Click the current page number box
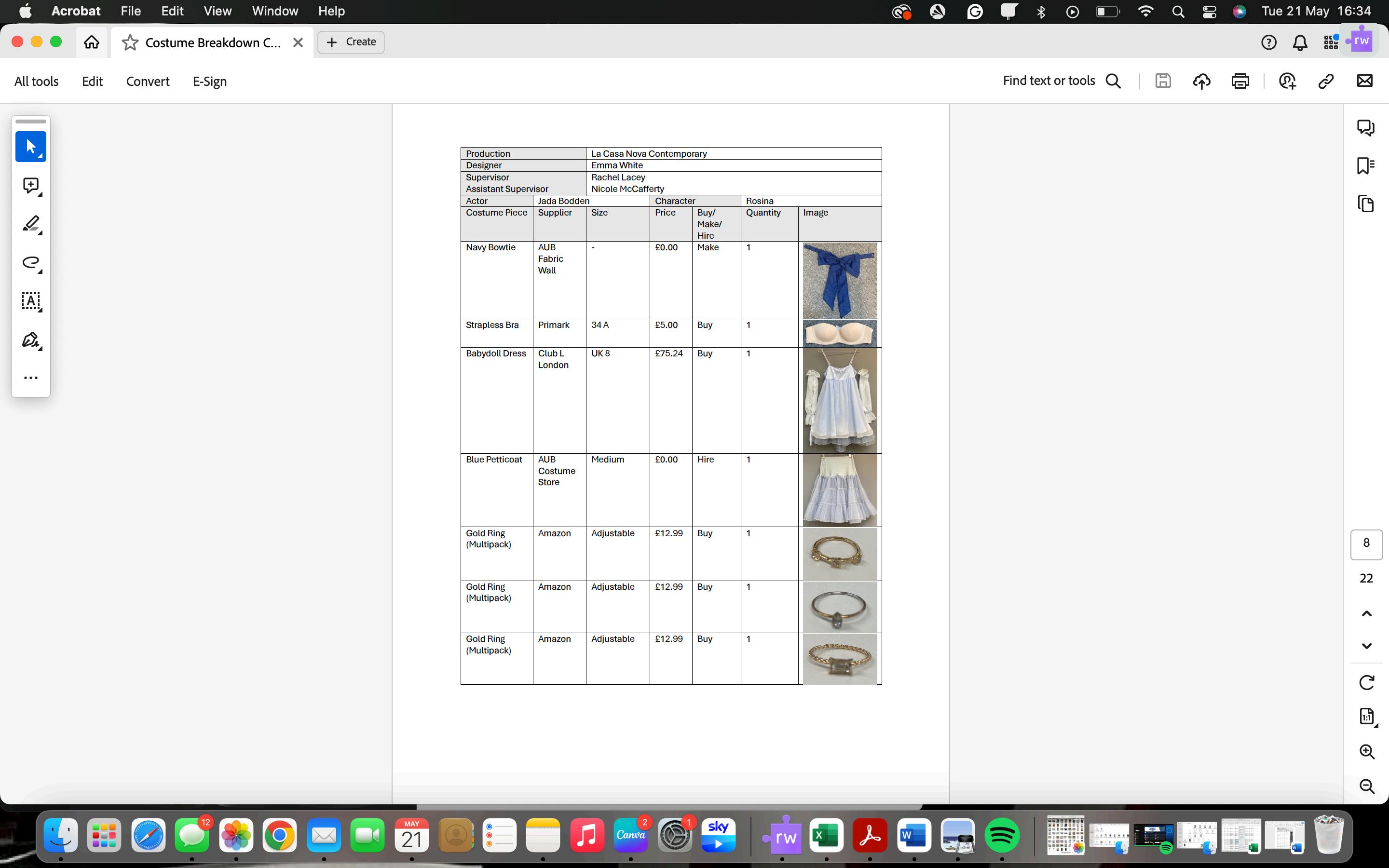The width and height of the screenshot is (1389, 868). pos(1366,543)
